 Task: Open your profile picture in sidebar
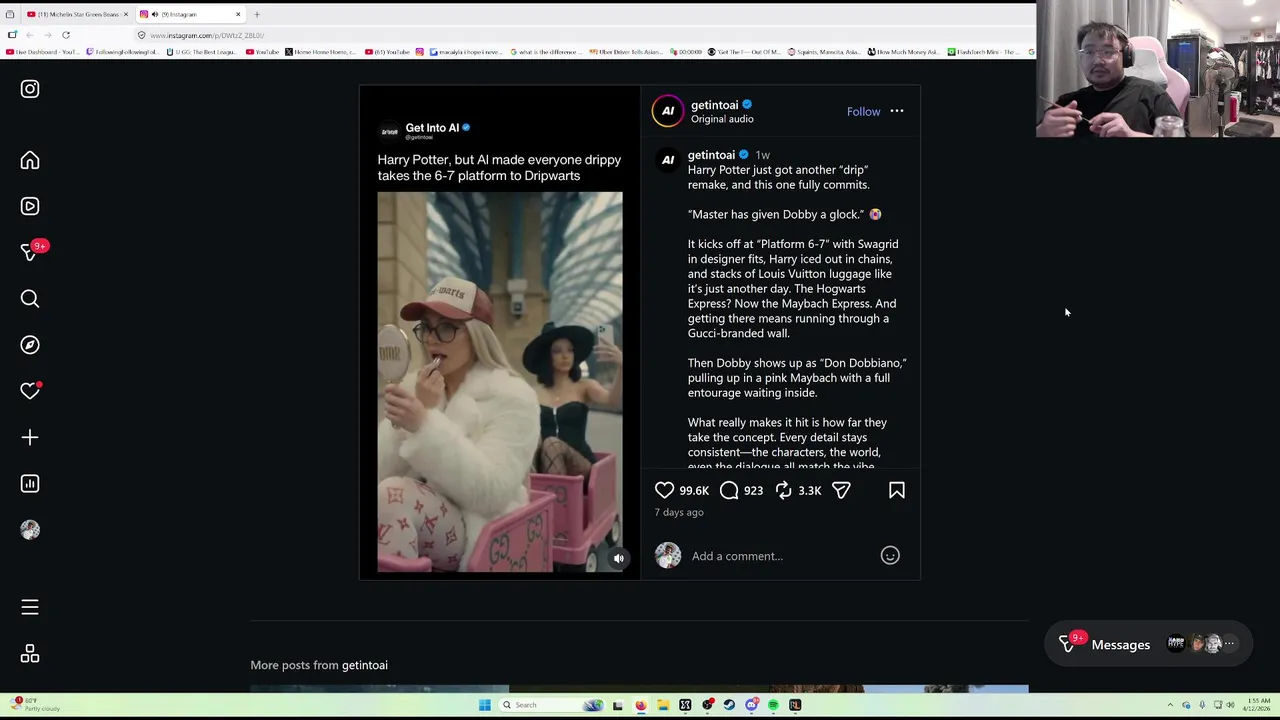tap(30, 530)
